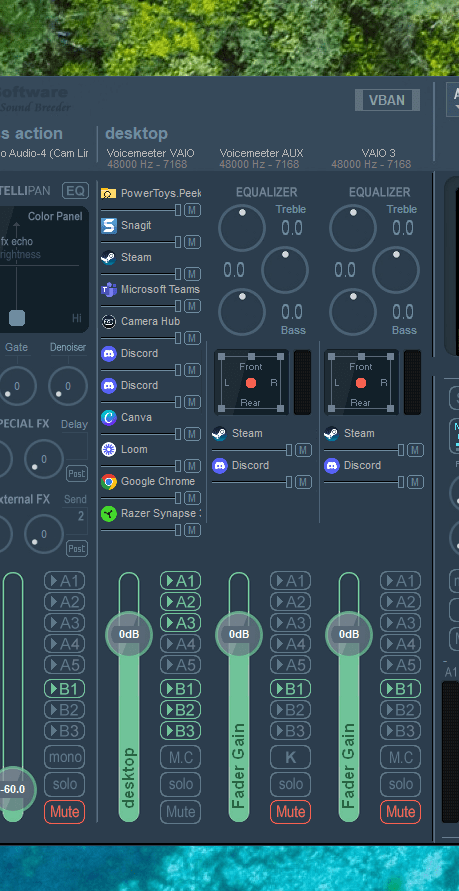Click the Camera Hub app icon

[x=109, y=322]
